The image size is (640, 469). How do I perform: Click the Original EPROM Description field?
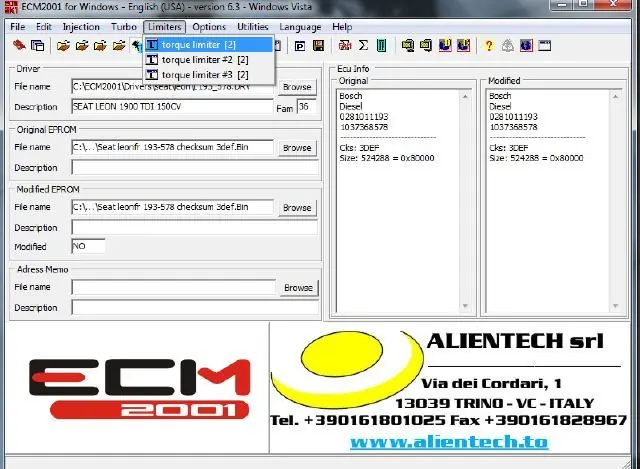(195, 167)
